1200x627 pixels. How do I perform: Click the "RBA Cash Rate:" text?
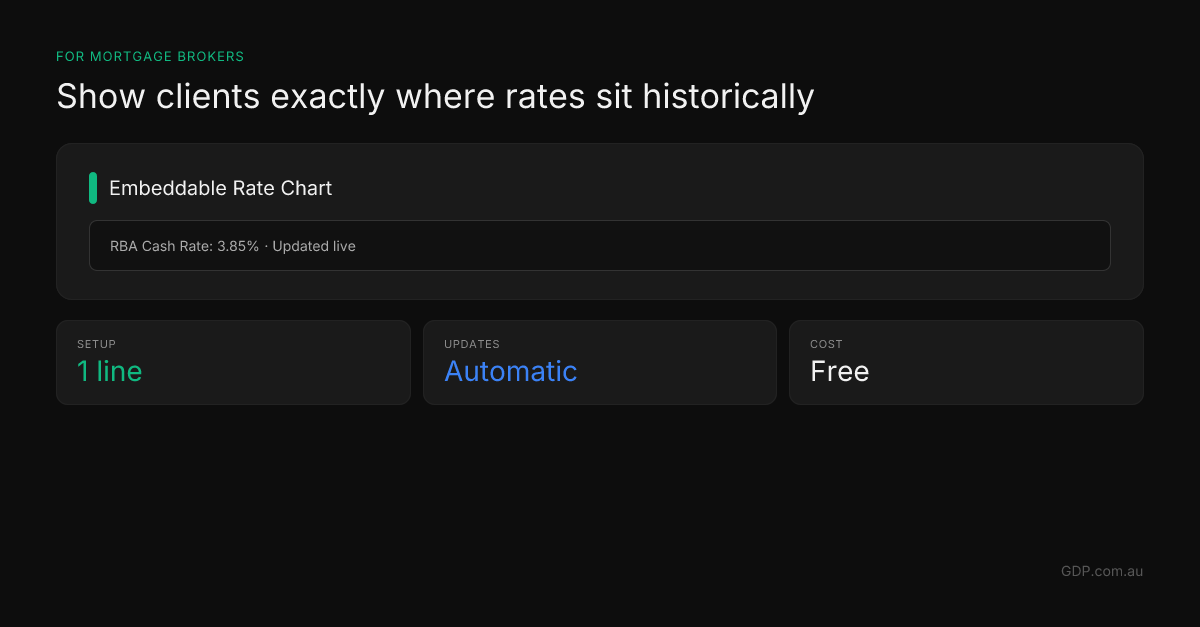pos(161,246)
